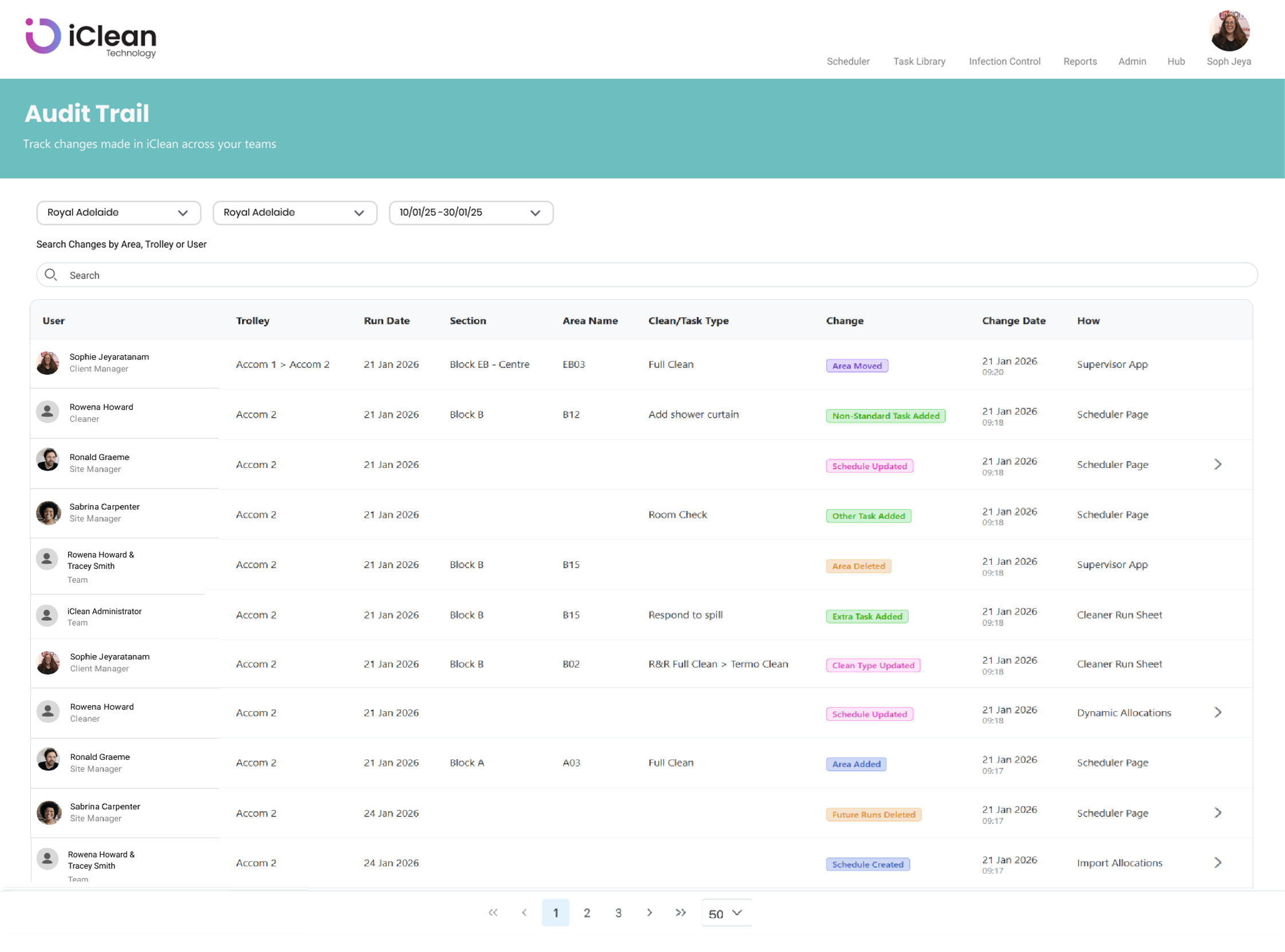Change the rows per page from 50
1285x952 pixels.
(x=725, y=914)
